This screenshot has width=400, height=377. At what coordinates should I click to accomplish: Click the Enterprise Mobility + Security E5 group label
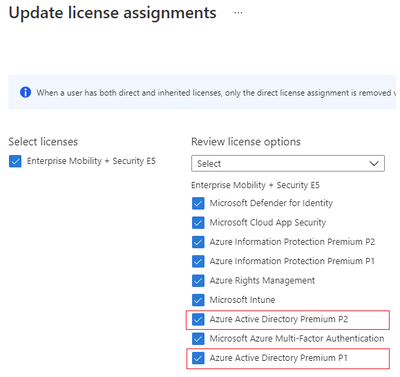pos(255,185)
